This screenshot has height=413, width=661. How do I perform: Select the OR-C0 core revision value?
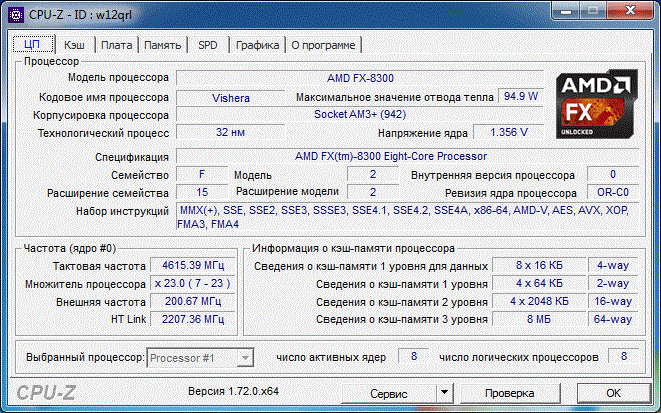coord(613,192)
